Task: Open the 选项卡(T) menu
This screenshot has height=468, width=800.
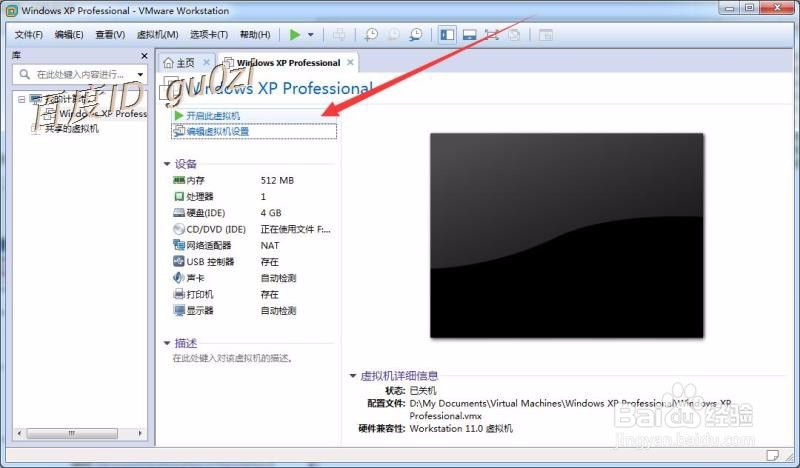Action: (x=209, y=35)
